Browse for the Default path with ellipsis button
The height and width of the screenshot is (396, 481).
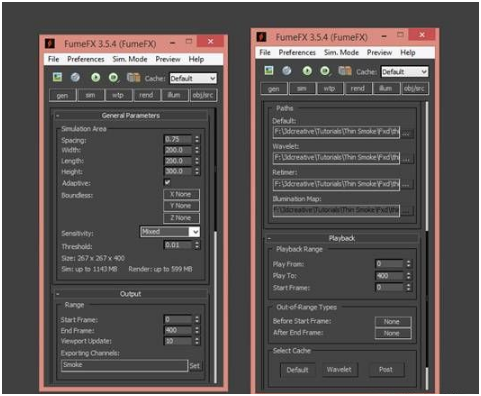point(407,133)
